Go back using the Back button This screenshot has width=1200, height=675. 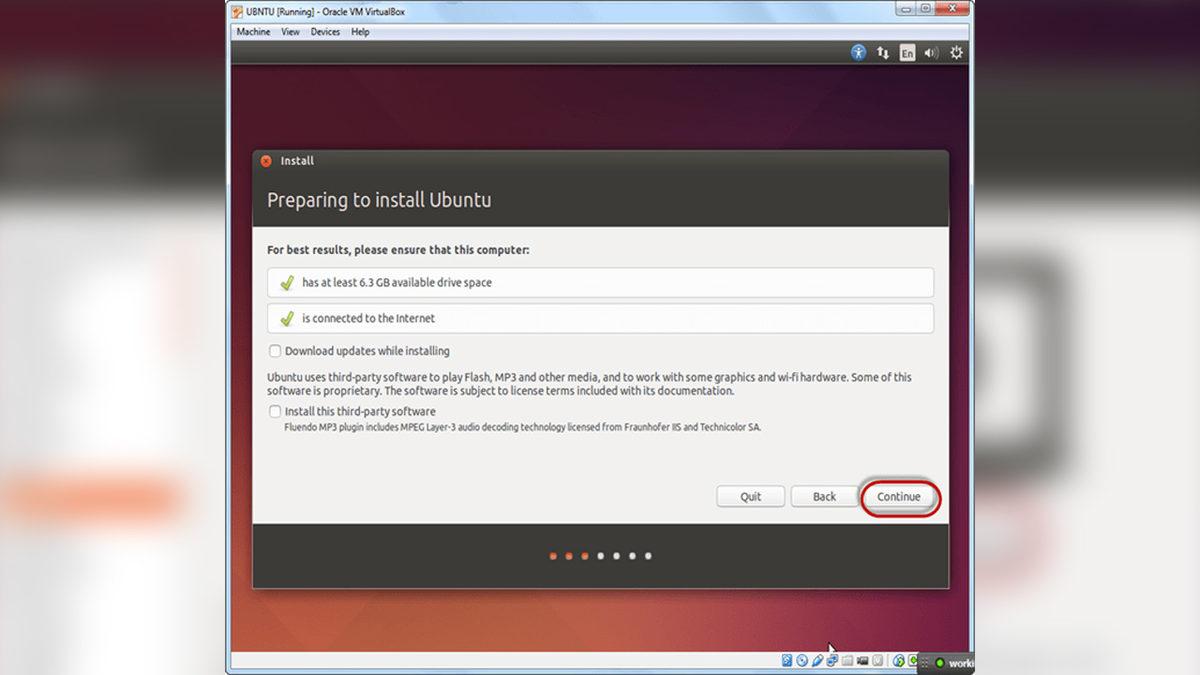pyautogui.click(x=825, y=496)
